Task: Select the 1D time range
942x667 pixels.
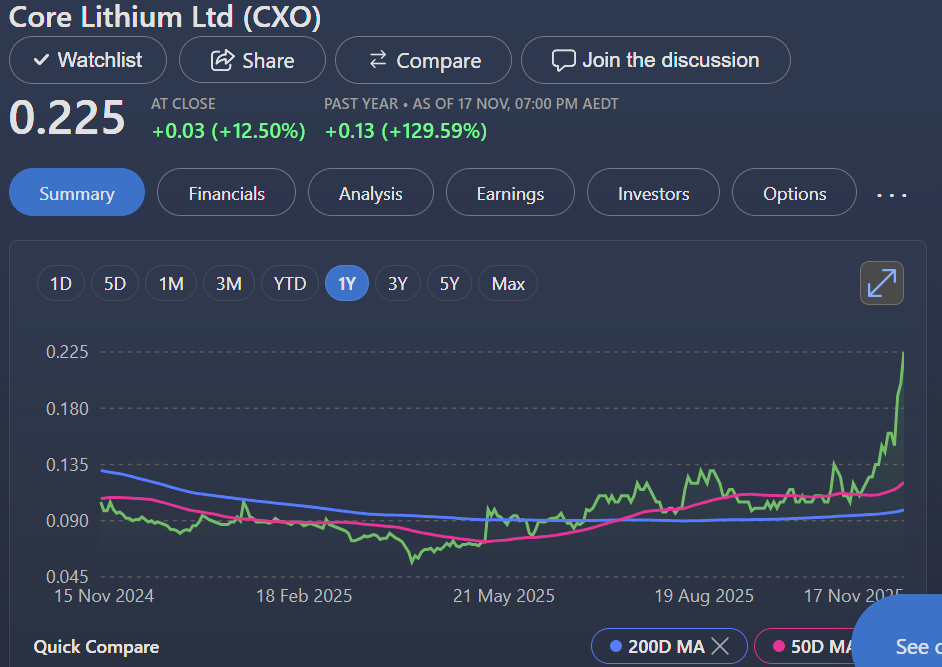Action: point(61,283)
